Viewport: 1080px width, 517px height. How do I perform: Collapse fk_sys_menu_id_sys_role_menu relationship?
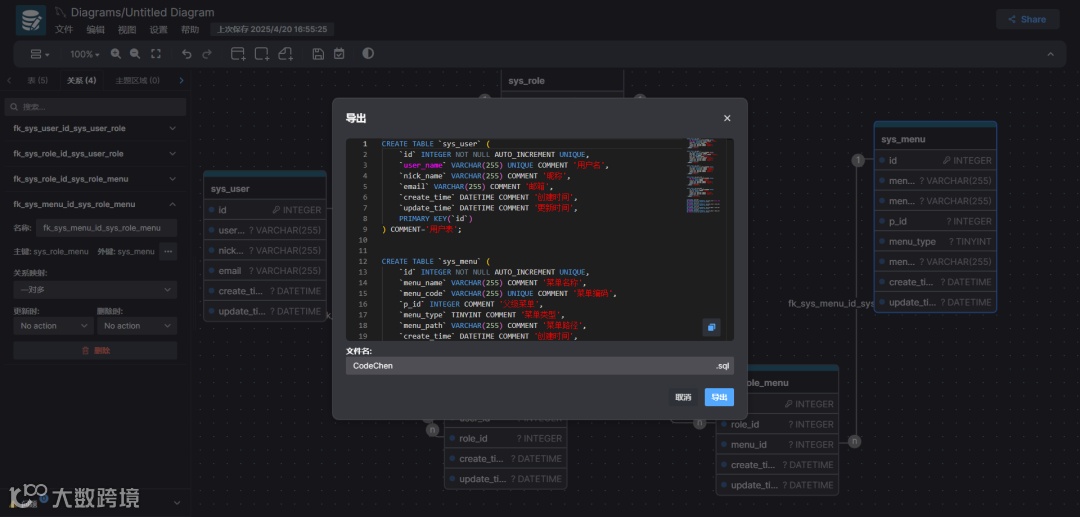pyautogui.click(x=95, y=204)
